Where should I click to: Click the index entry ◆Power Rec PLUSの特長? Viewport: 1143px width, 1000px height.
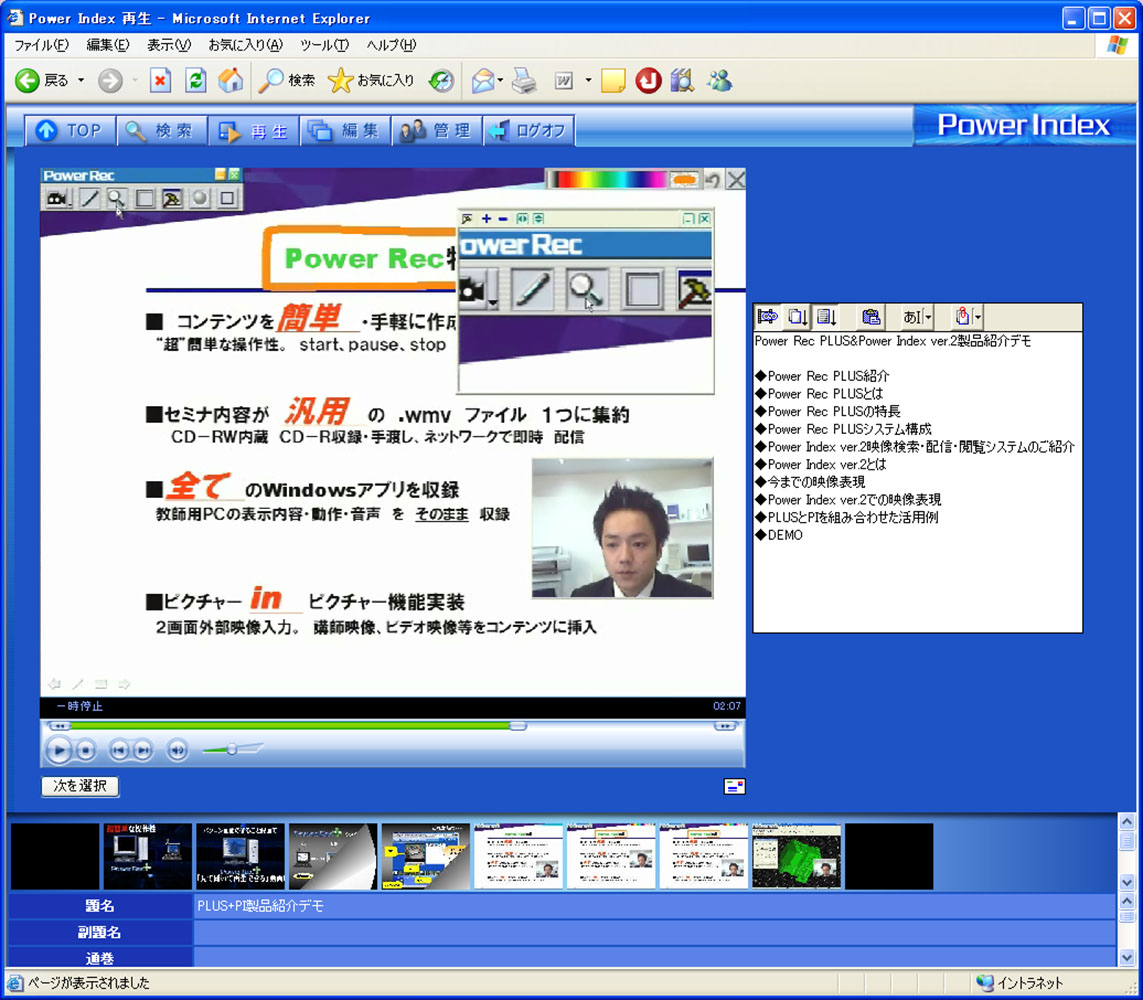point(828,411)
